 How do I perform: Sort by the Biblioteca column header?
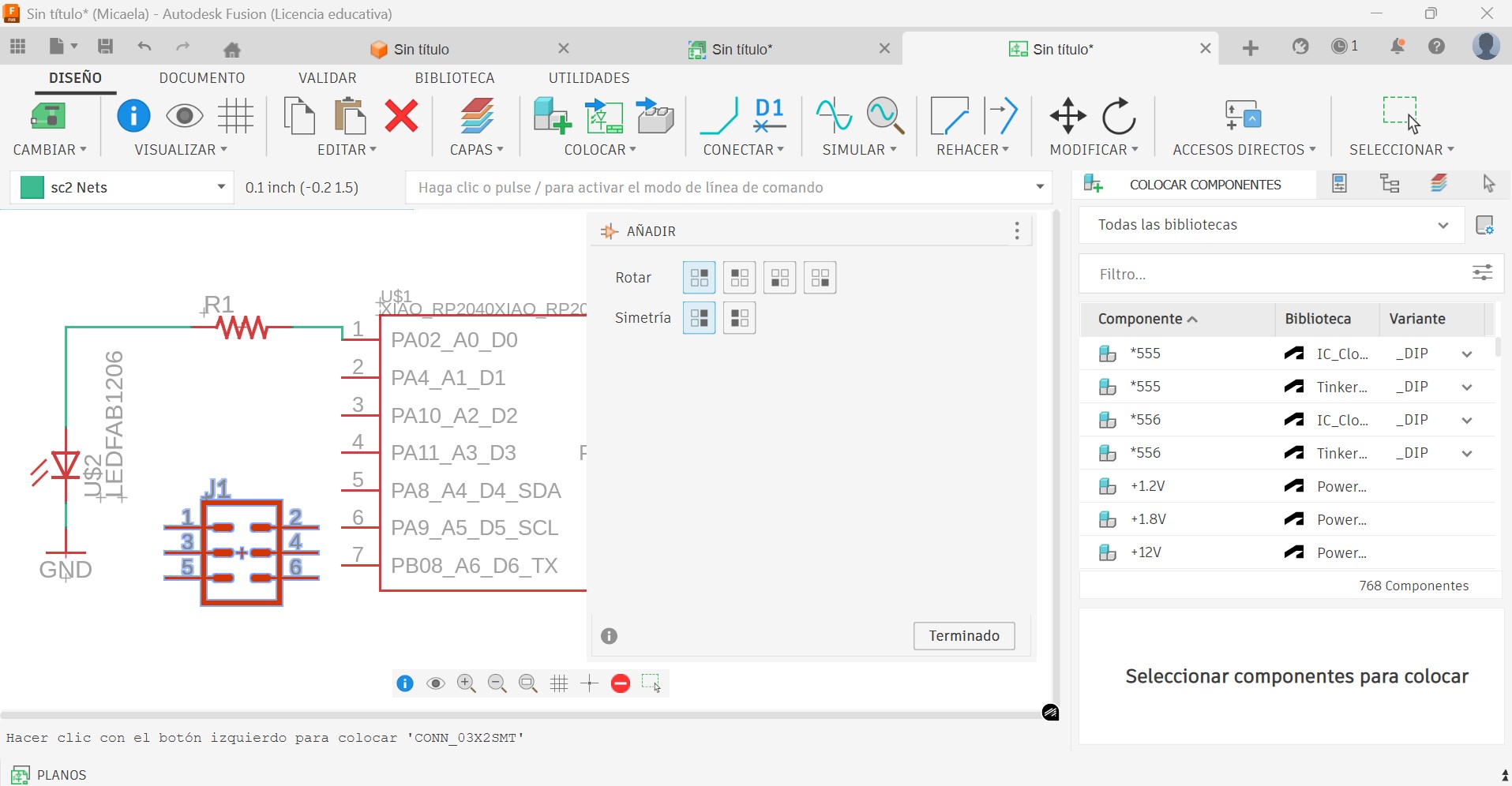[x=1318, y=319]
